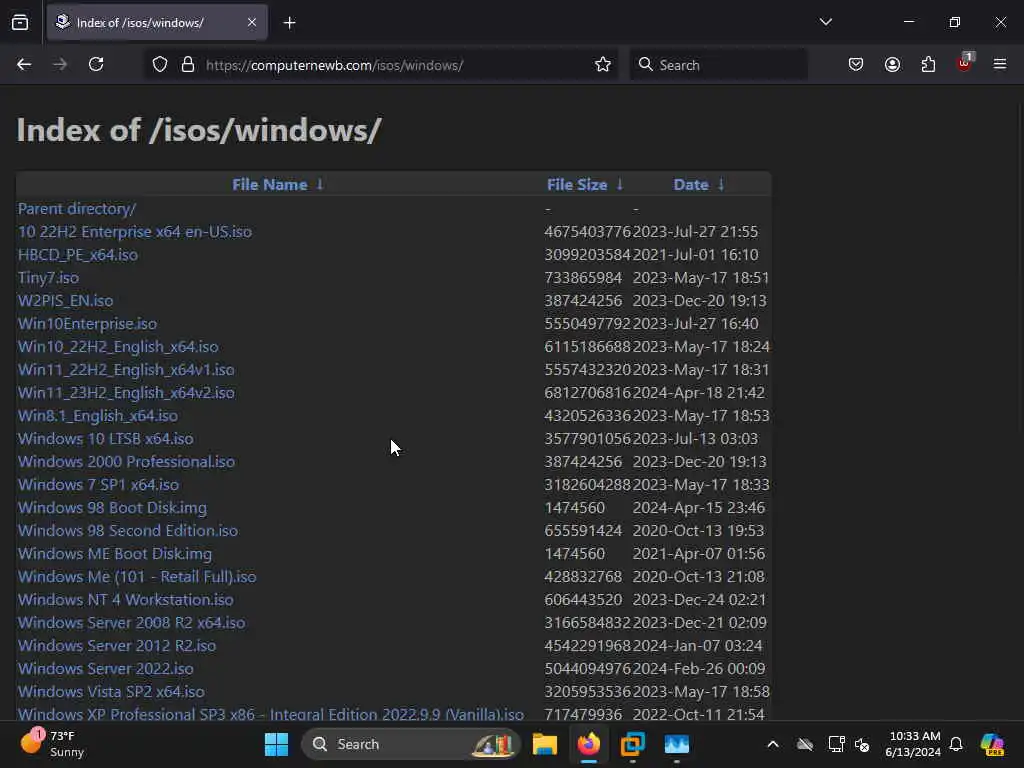
Task: Show hidden system tray icons
Action: coord(773,744)
